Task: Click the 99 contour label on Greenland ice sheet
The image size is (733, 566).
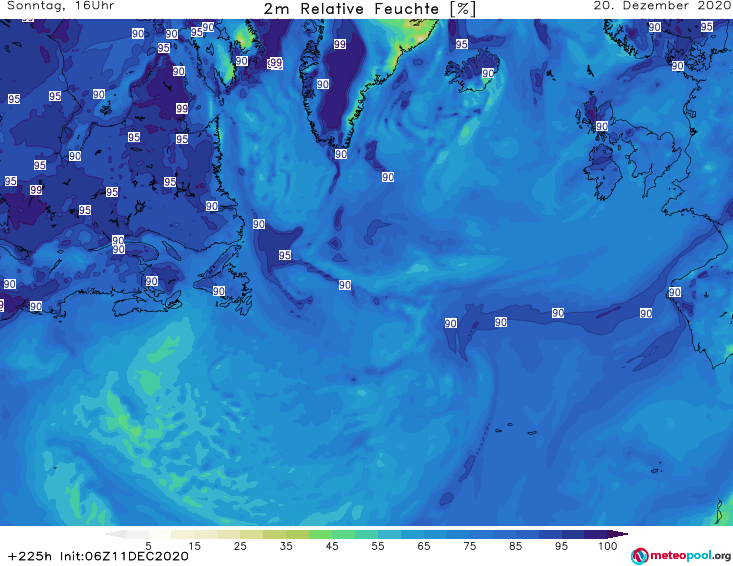Action: click(x=340, y=44)
